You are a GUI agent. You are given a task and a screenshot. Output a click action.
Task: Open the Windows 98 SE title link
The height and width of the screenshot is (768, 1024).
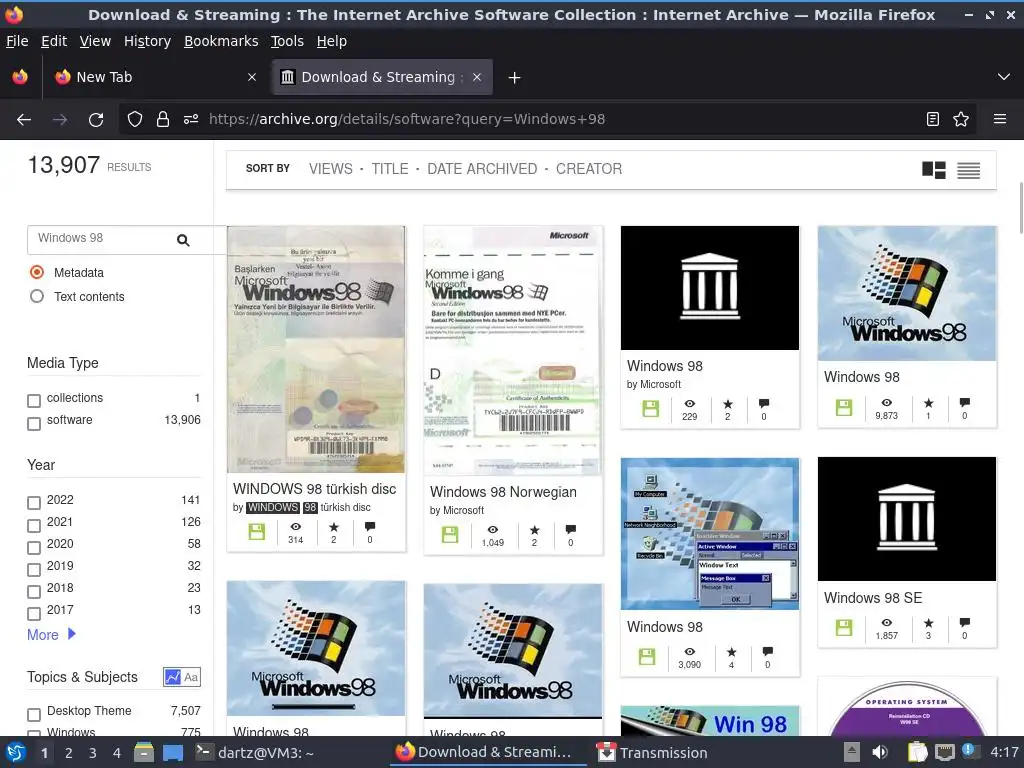click(872, 598)
